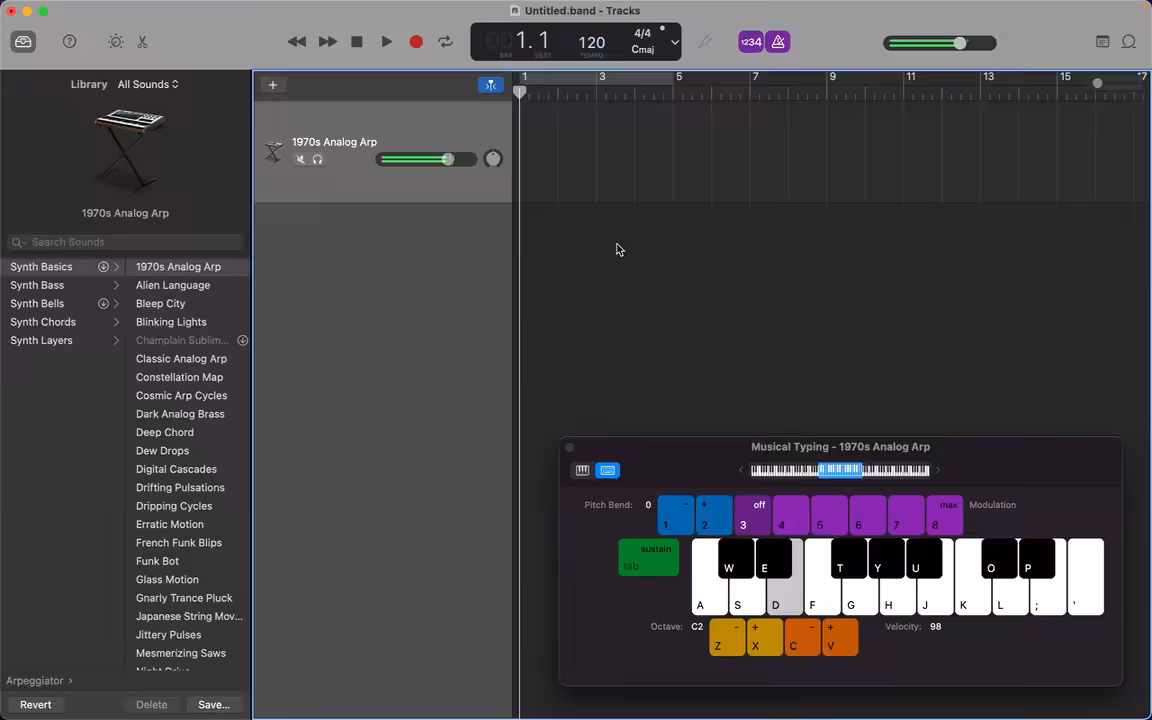Screen dimensions: 1152x720
Task: Toggle the Cycle loop mode
Action: [x=445, y=42]
